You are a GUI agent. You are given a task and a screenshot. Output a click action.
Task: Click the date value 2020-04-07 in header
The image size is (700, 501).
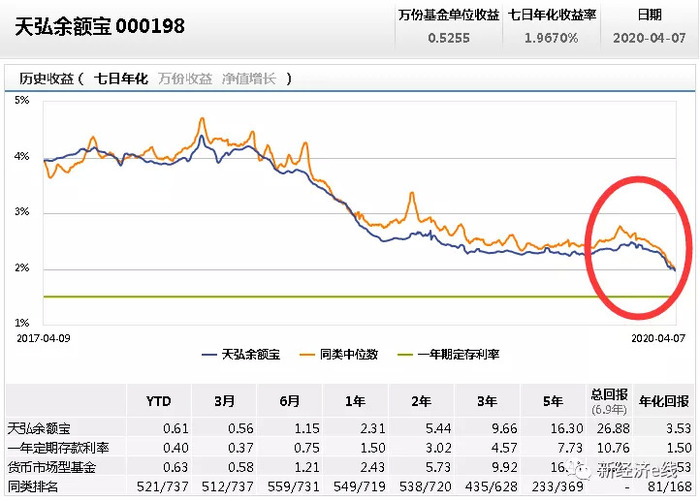[x=649, y=38]
